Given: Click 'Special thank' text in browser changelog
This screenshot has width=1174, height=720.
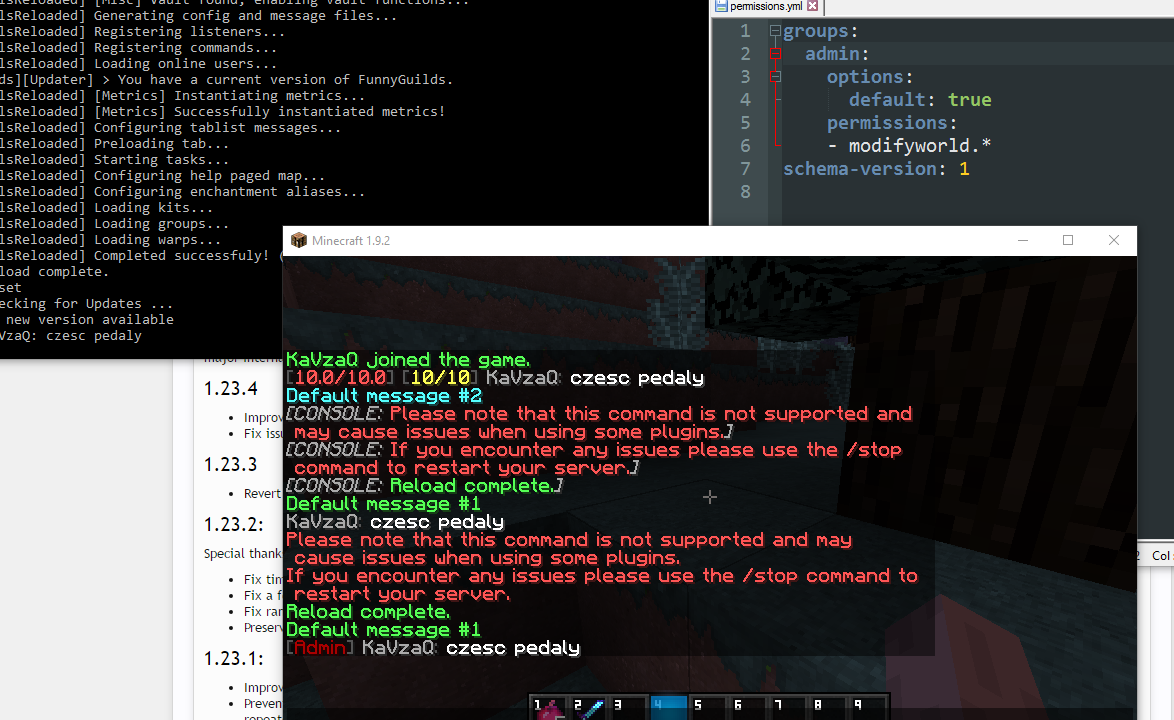Looking at the screenshot, I should coord(243,554).
